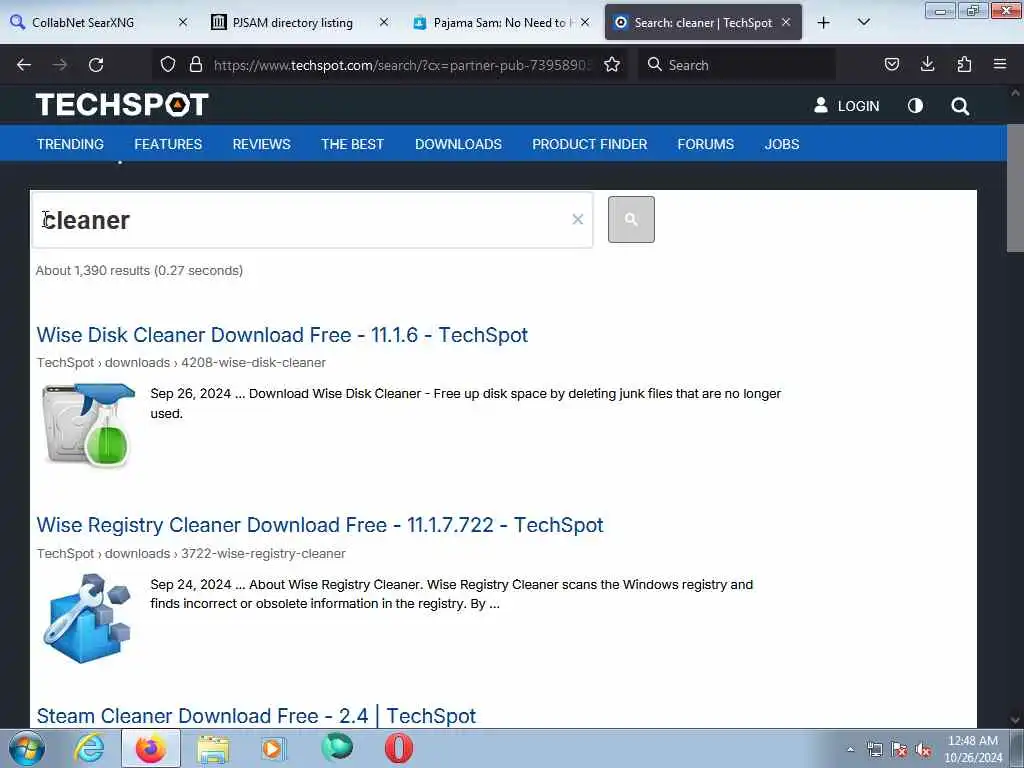1024x768 pixels.
Task: Open the muted volume tray icon
Action: [923, 749]
